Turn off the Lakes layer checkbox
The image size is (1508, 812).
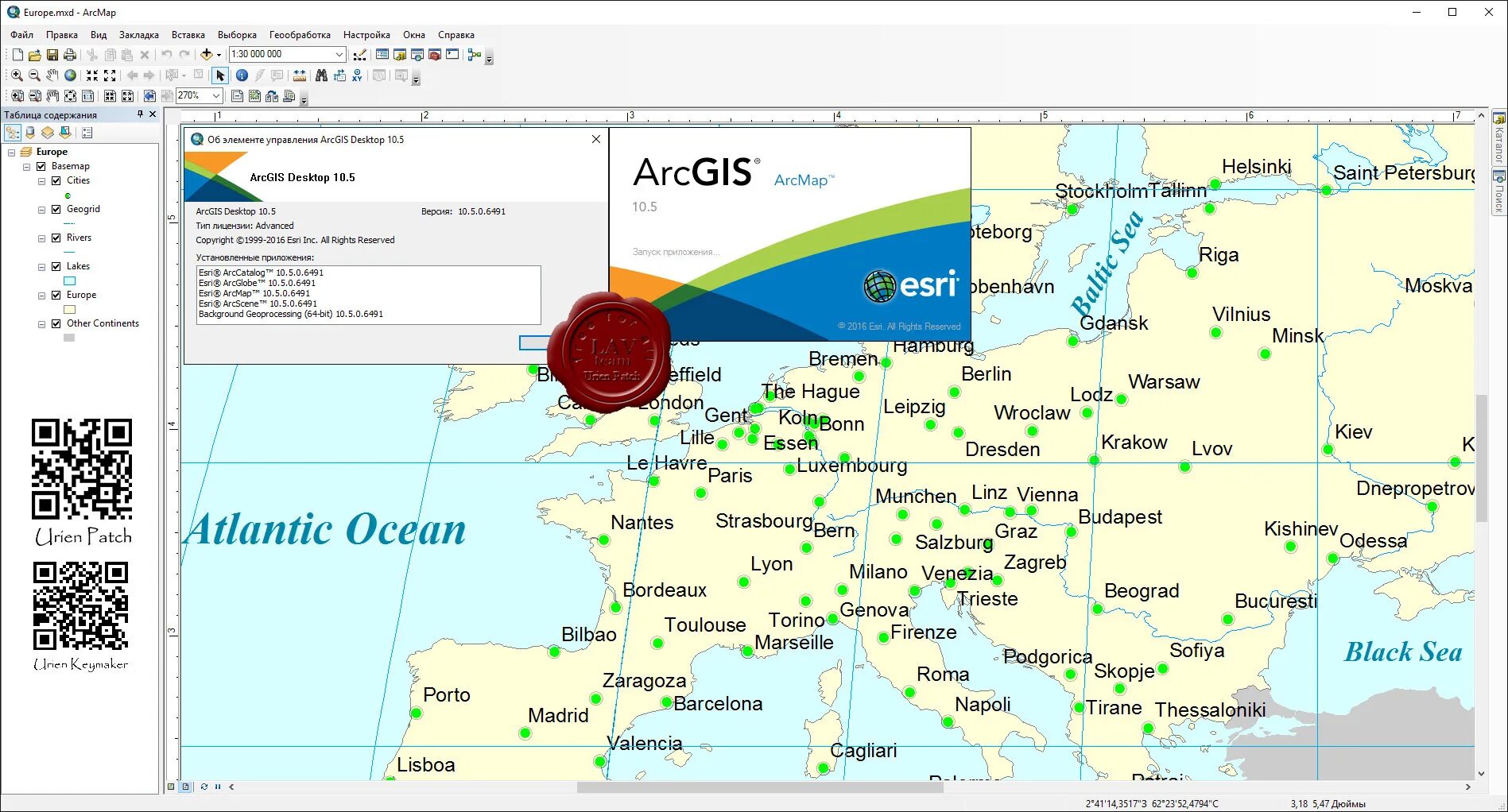(x=56, y=267)
